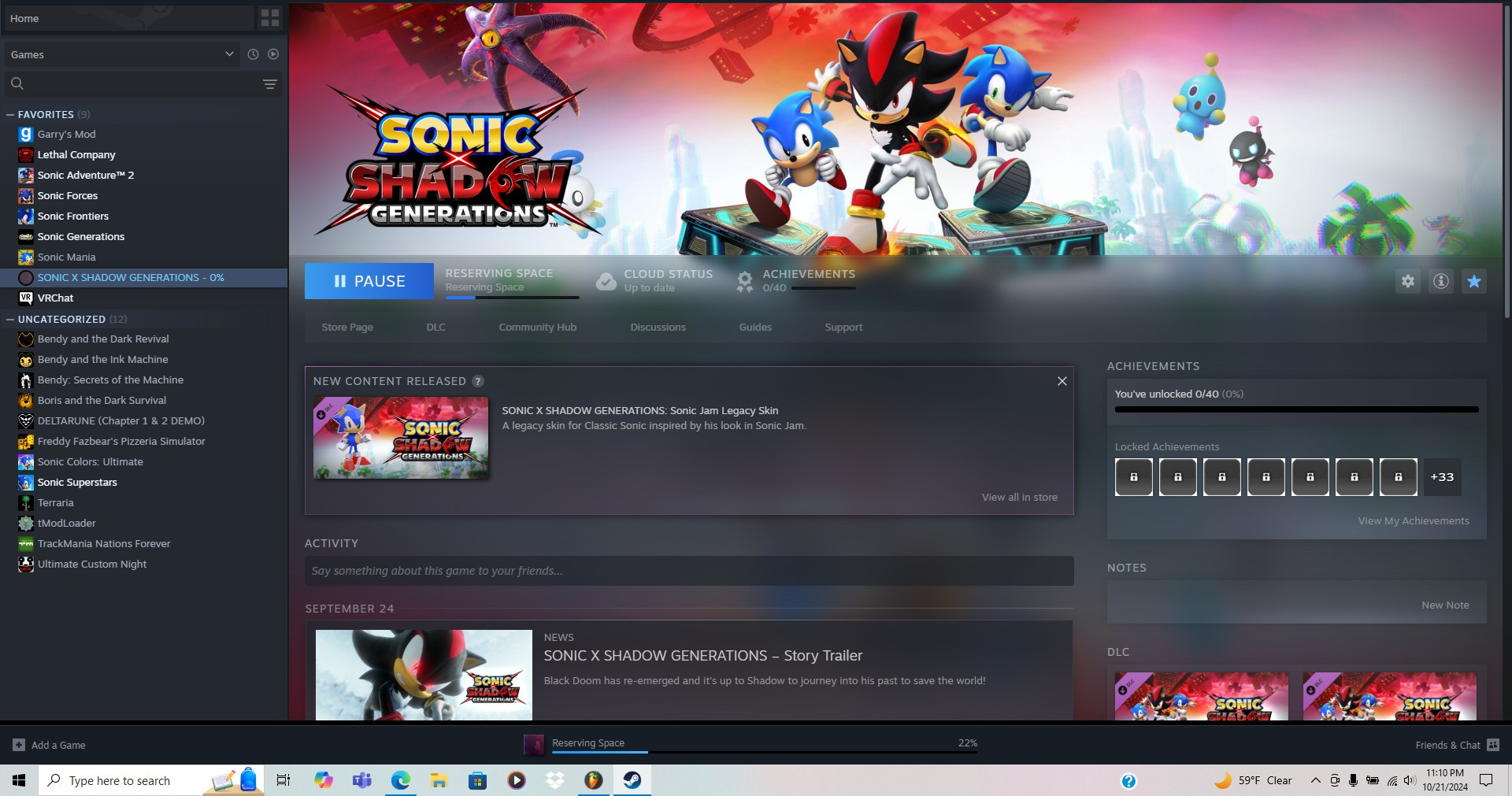Open the Story Trailer news thumbnail
1512x796 pixels.
424,675
